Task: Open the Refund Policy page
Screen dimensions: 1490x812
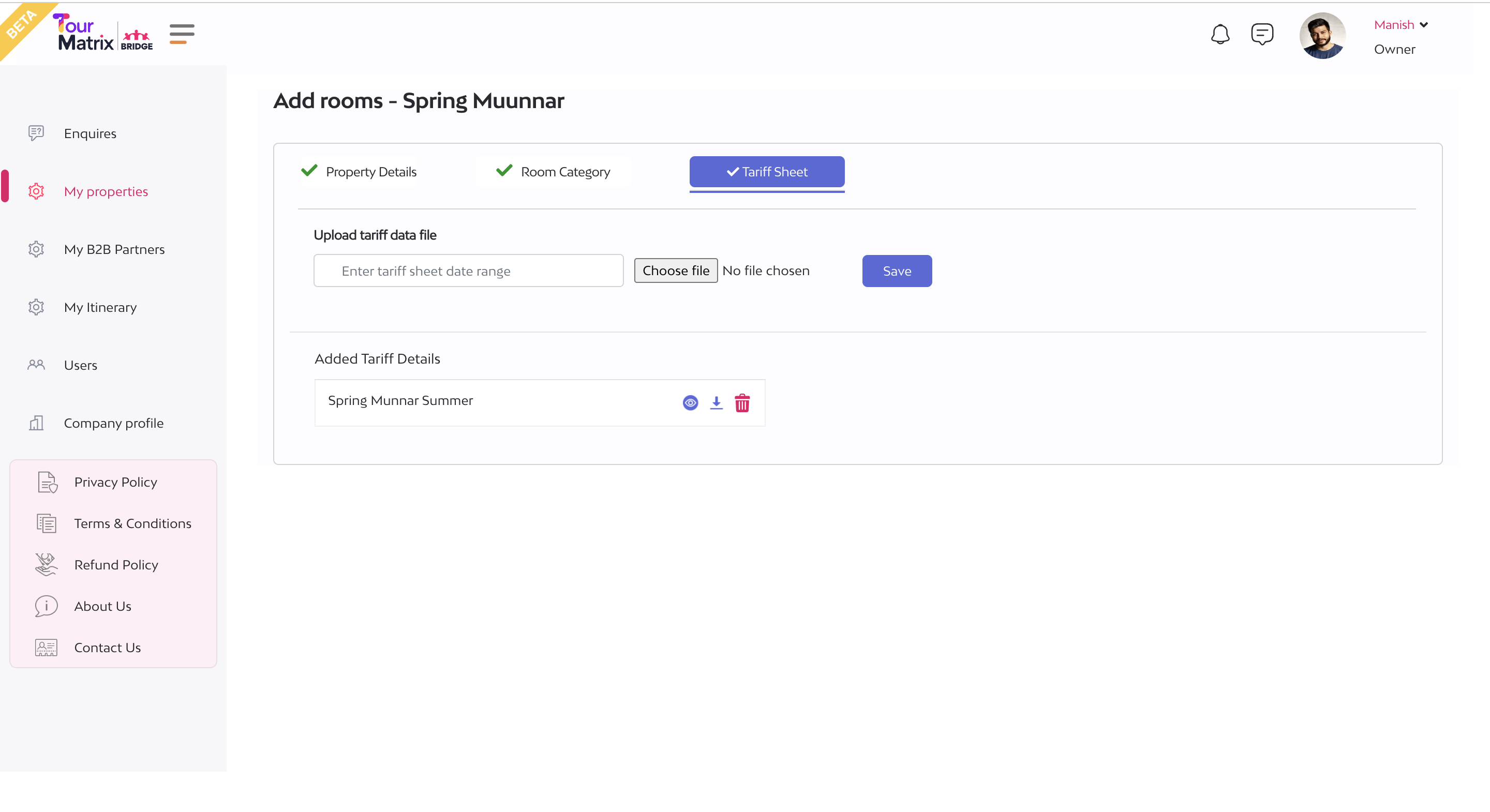Action: pyautogui.click(x=116, y=565)
